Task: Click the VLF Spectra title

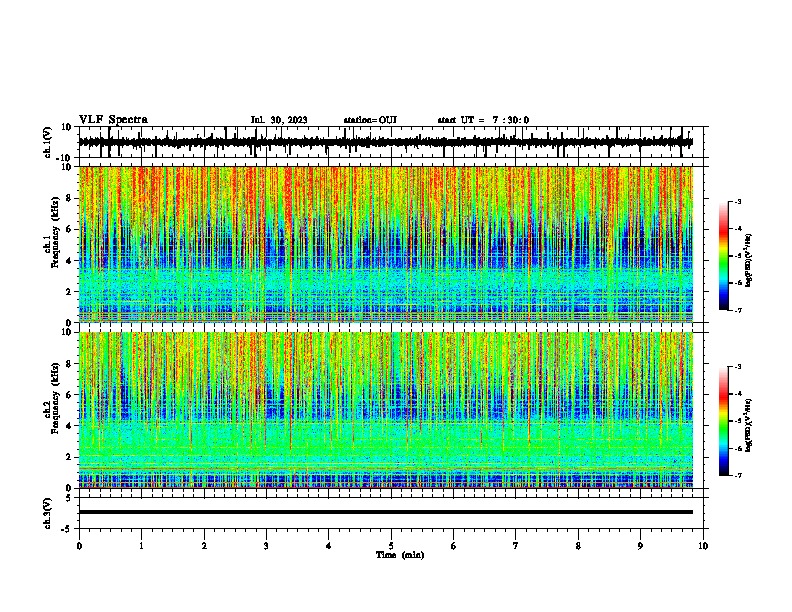Action: (113, 119)
